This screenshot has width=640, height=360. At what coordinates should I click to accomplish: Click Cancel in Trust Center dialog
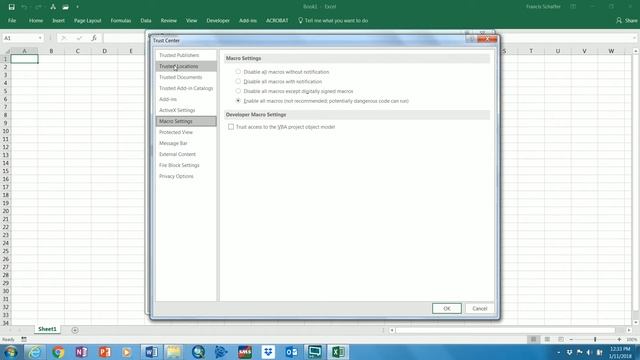point(480,309)
